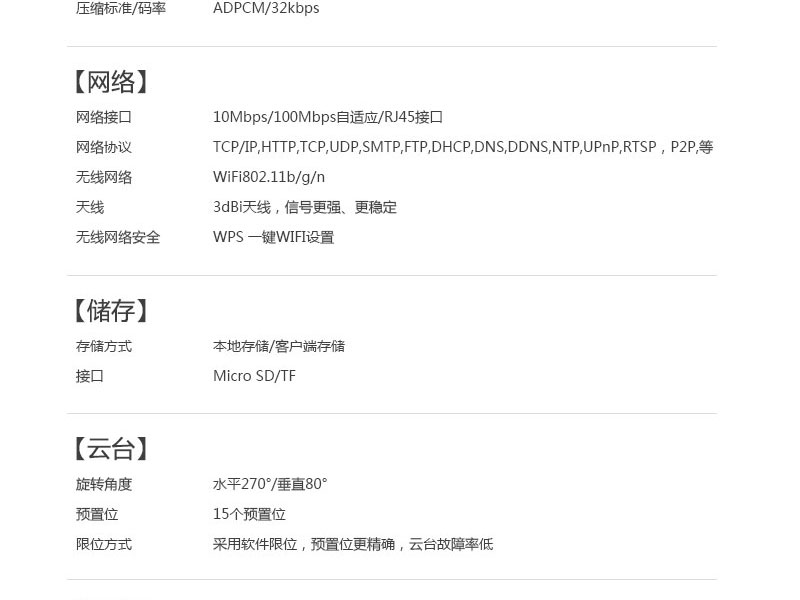800x600 pixels.
Task: Click the 网络协议 label
Action: (104, 147)
